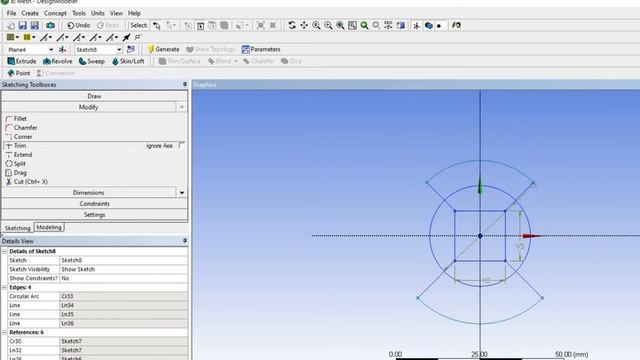The width and height of the screenshot is (640, 360).
Task: Open the Sketch8 sketch dropdown
Action: [119, 49]
